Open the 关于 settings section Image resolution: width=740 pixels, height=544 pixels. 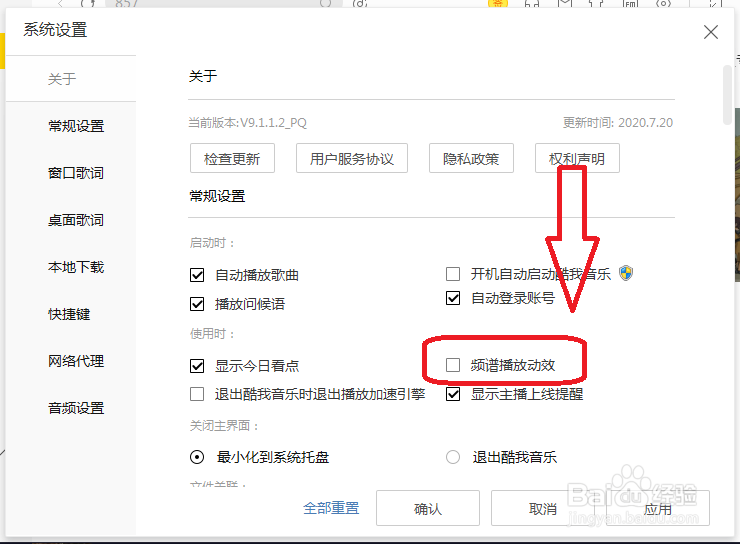point(62,79)
